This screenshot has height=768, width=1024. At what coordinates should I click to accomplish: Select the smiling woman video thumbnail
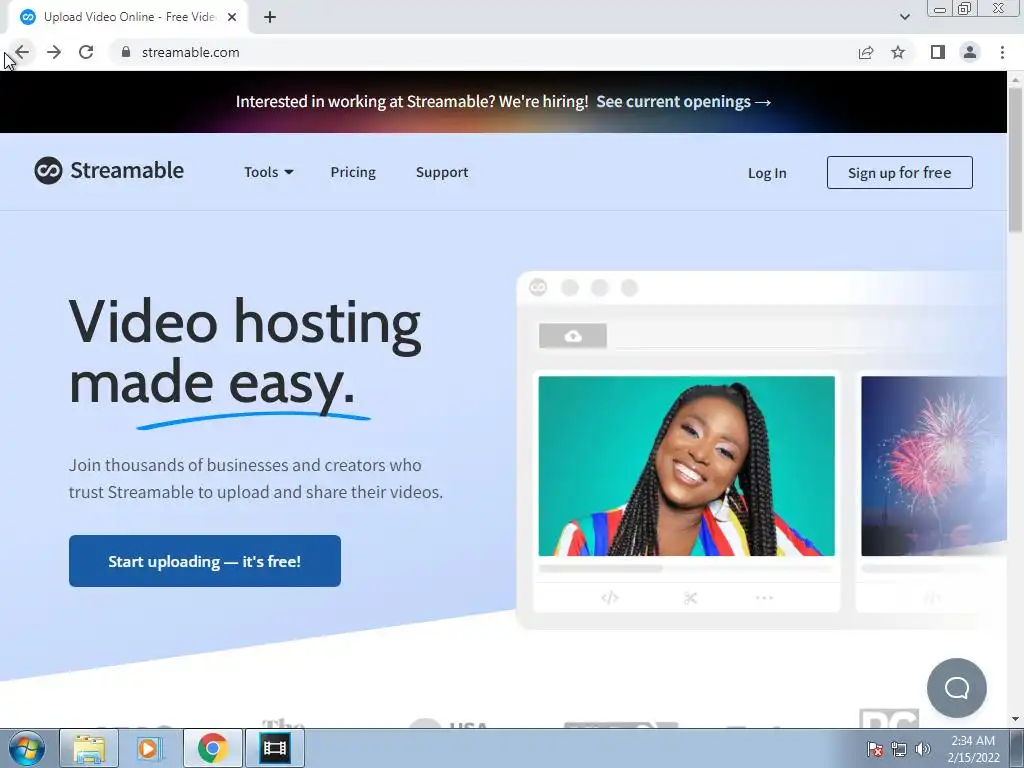click(686, 466)
